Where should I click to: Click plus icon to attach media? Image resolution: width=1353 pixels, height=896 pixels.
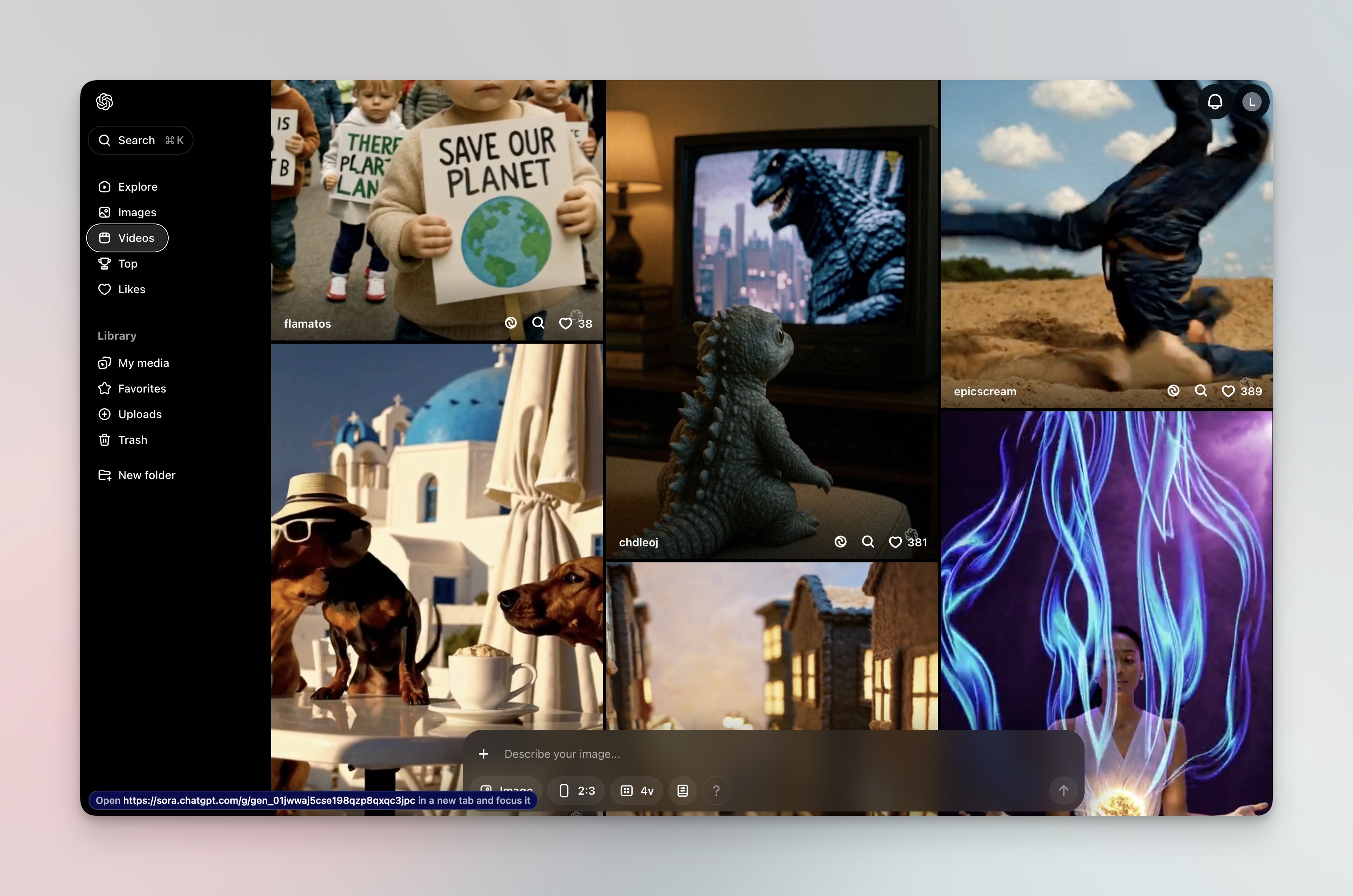pyautogui.click(x=484, y=754)
